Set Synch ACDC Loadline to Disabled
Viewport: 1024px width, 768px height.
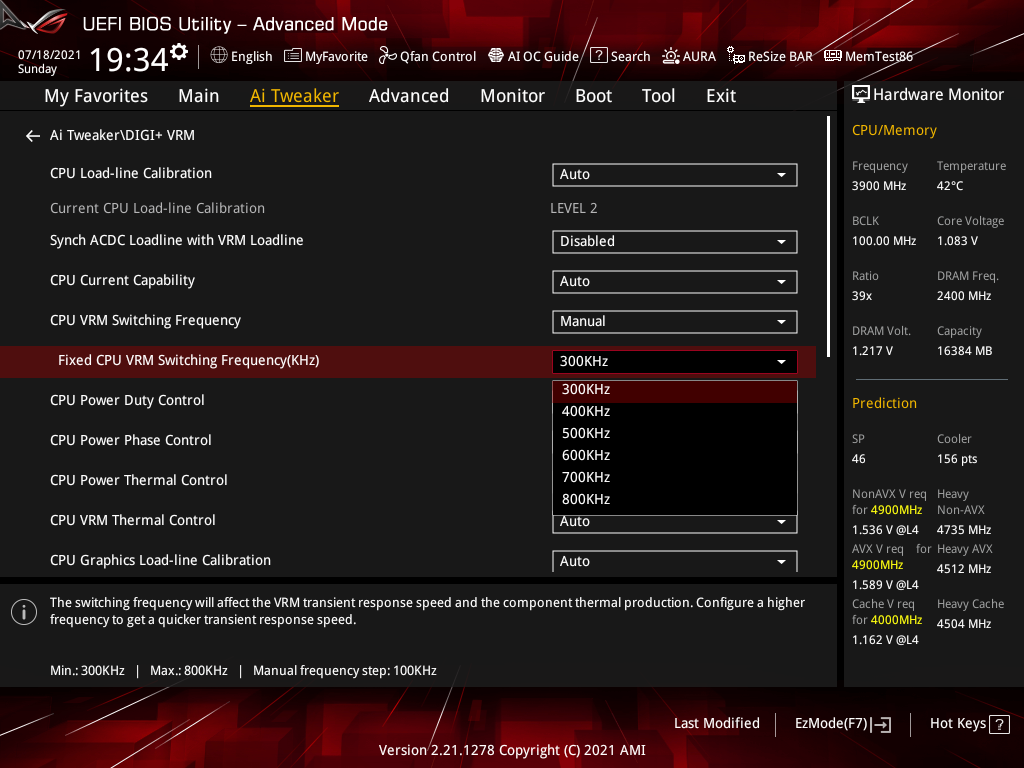pos(674,241)
